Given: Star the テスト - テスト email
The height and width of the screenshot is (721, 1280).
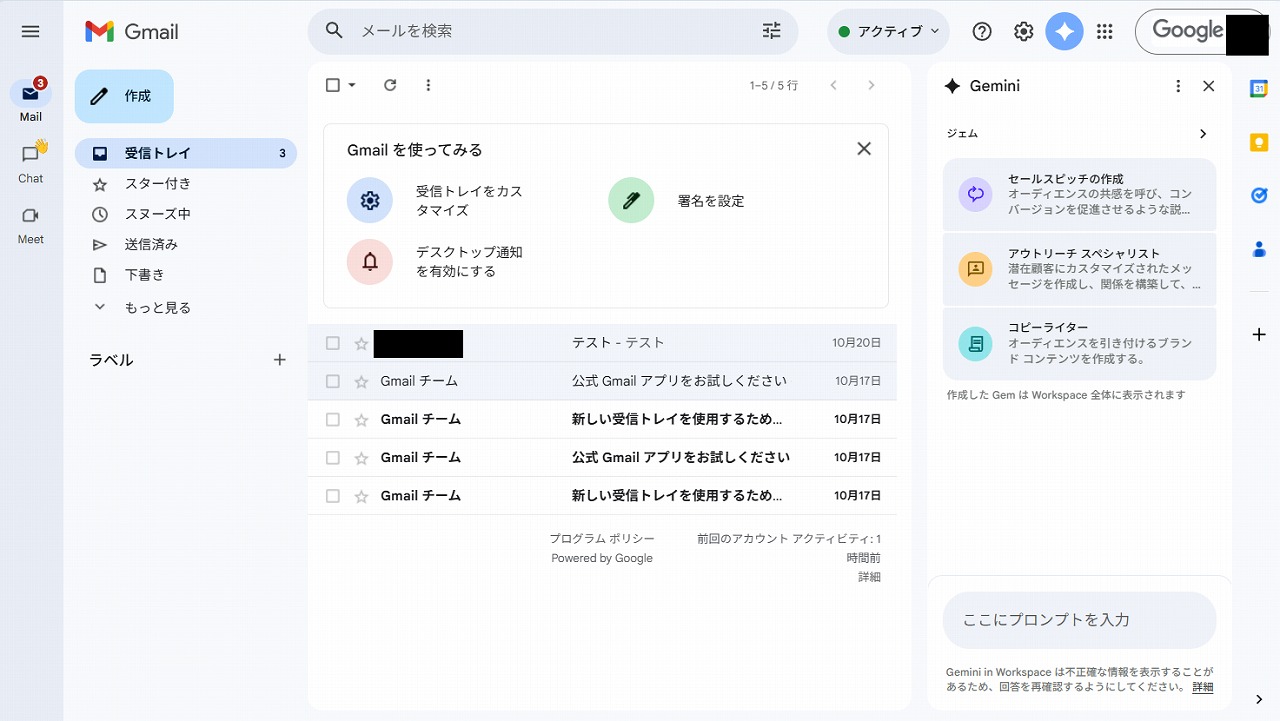Looking at the screenshot, I should click(361, 343).
